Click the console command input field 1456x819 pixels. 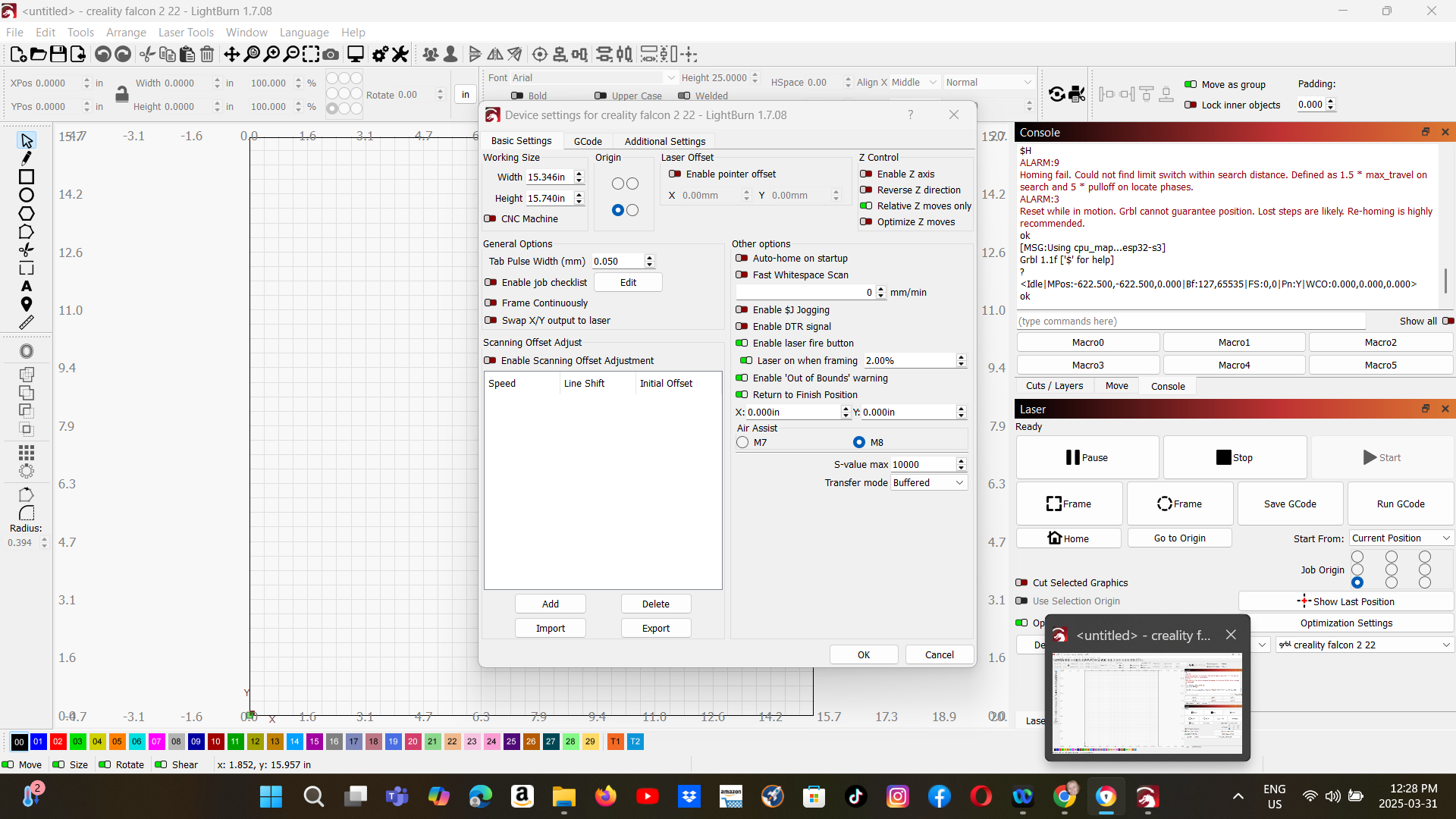[x=1191, y=322]
